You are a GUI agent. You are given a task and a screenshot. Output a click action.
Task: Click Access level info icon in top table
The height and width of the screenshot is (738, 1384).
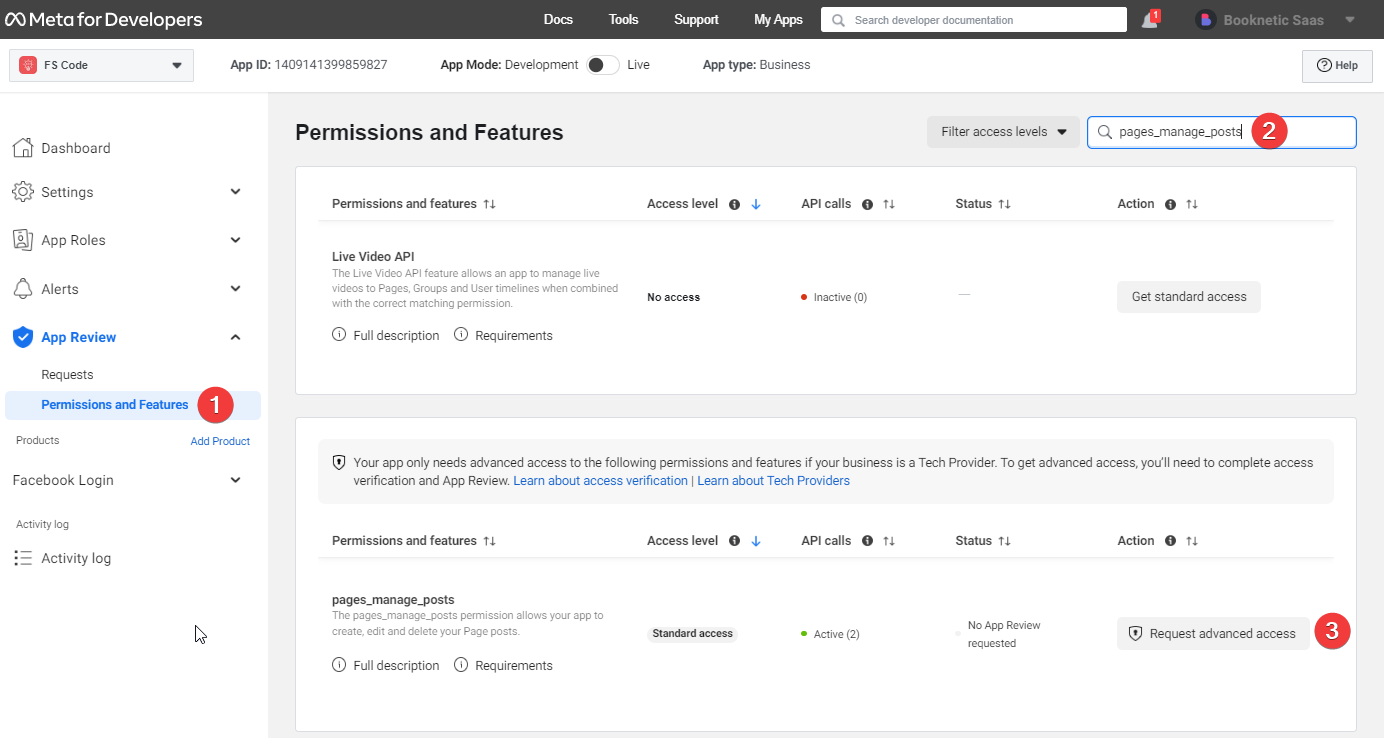tap(734, 204)
